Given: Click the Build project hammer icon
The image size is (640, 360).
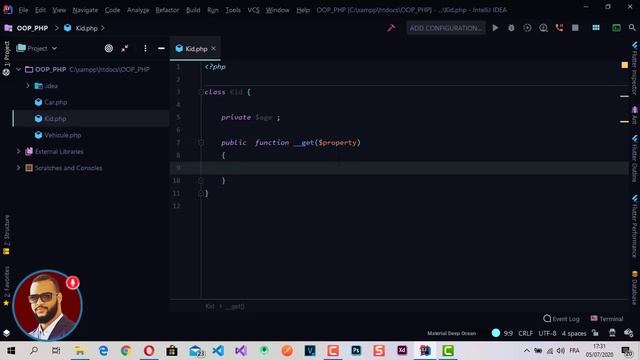Looking at the screenshot, I should point(391,28).
